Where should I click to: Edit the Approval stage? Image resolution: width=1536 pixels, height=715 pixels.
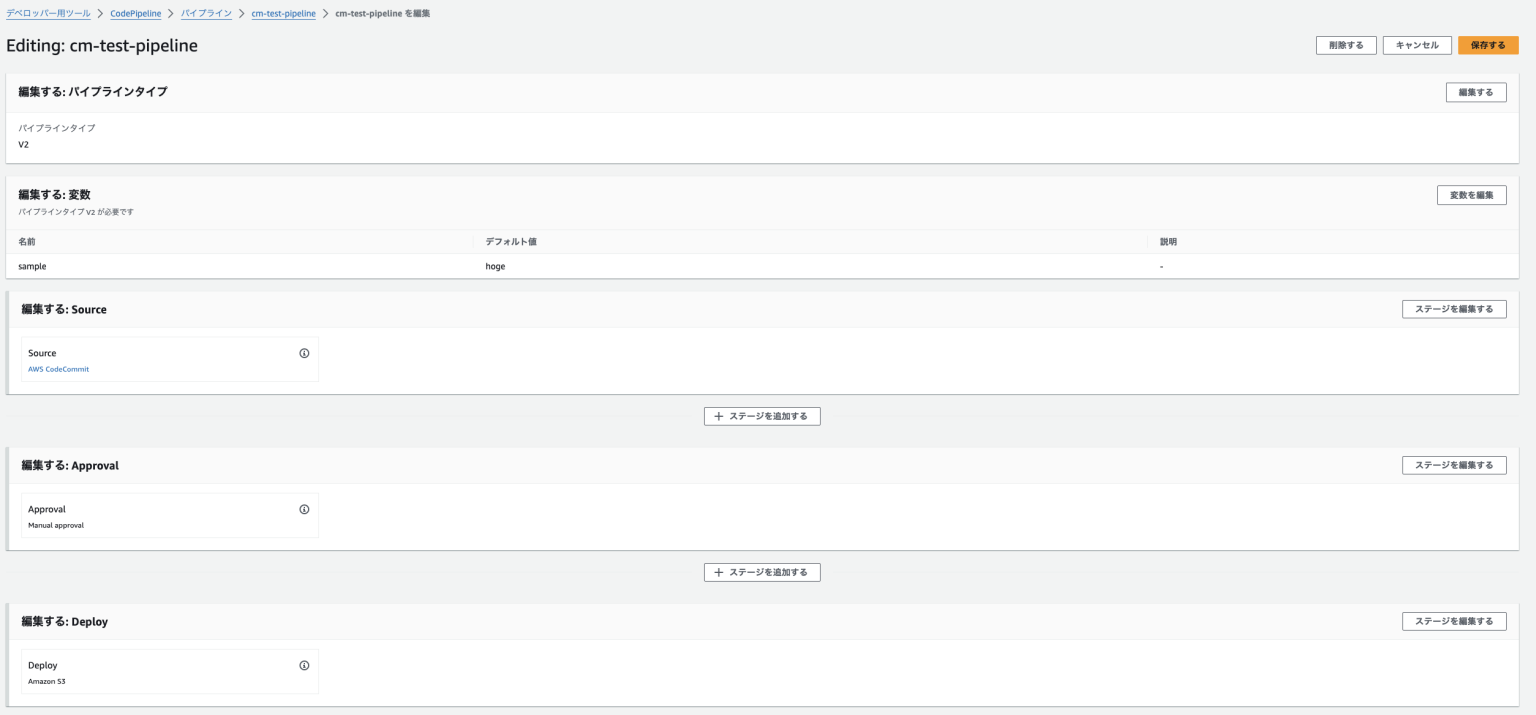click(1453, 464)
